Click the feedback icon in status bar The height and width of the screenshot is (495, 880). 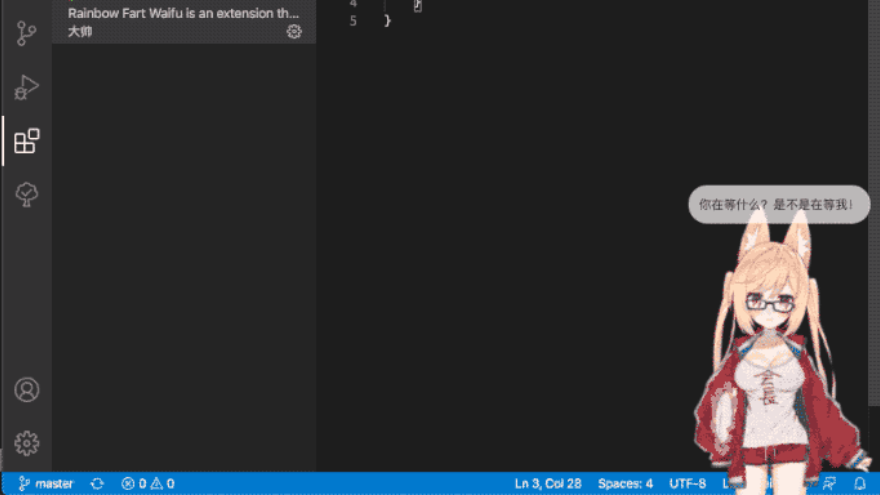(x=829, y=483)
